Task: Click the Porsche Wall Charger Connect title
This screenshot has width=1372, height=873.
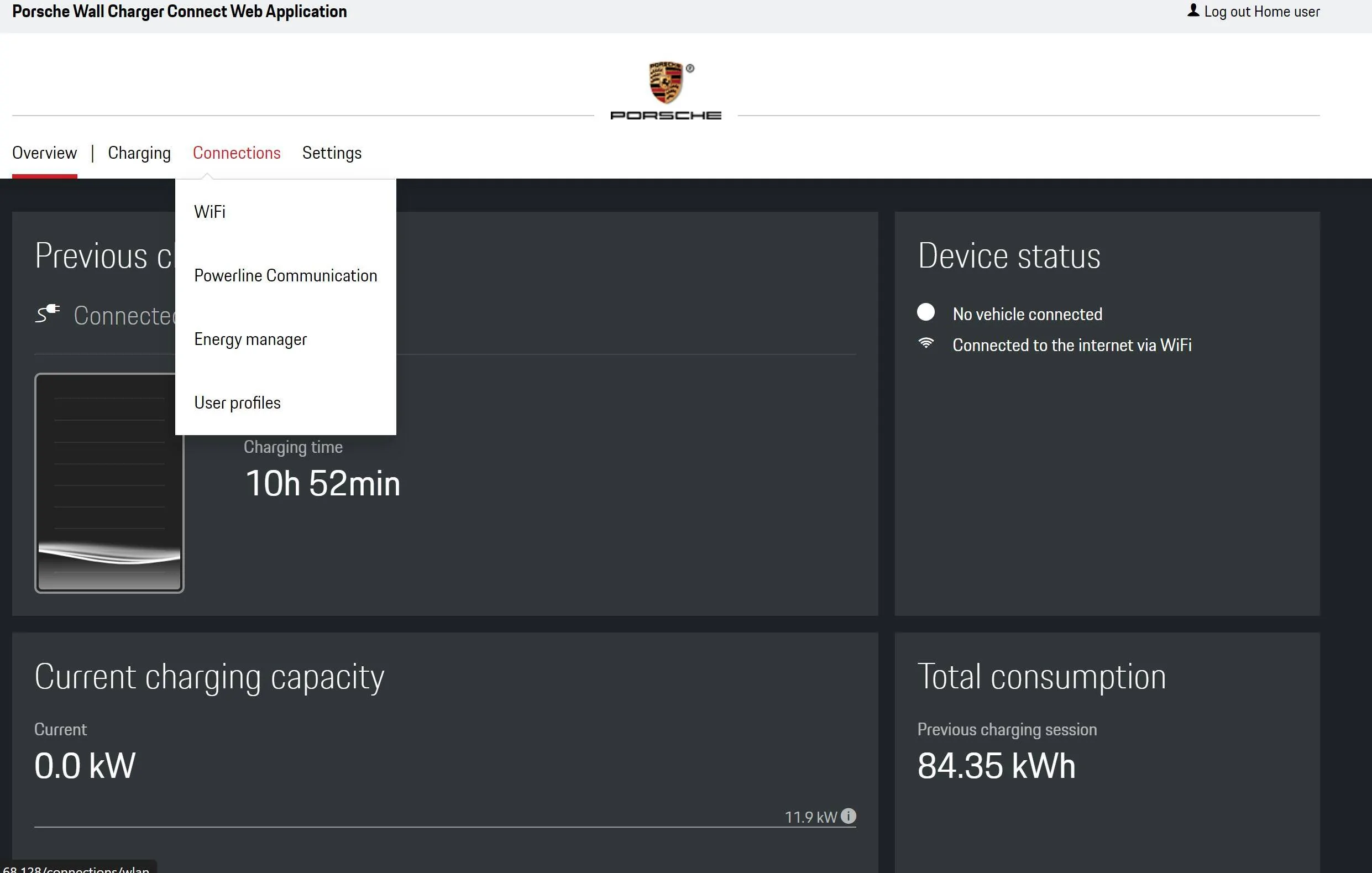Action: (x=180, y=12)
